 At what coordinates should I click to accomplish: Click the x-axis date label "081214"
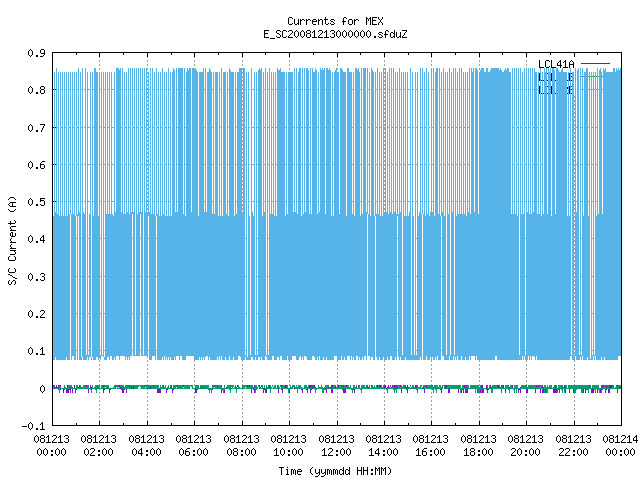tap(620, 439)
